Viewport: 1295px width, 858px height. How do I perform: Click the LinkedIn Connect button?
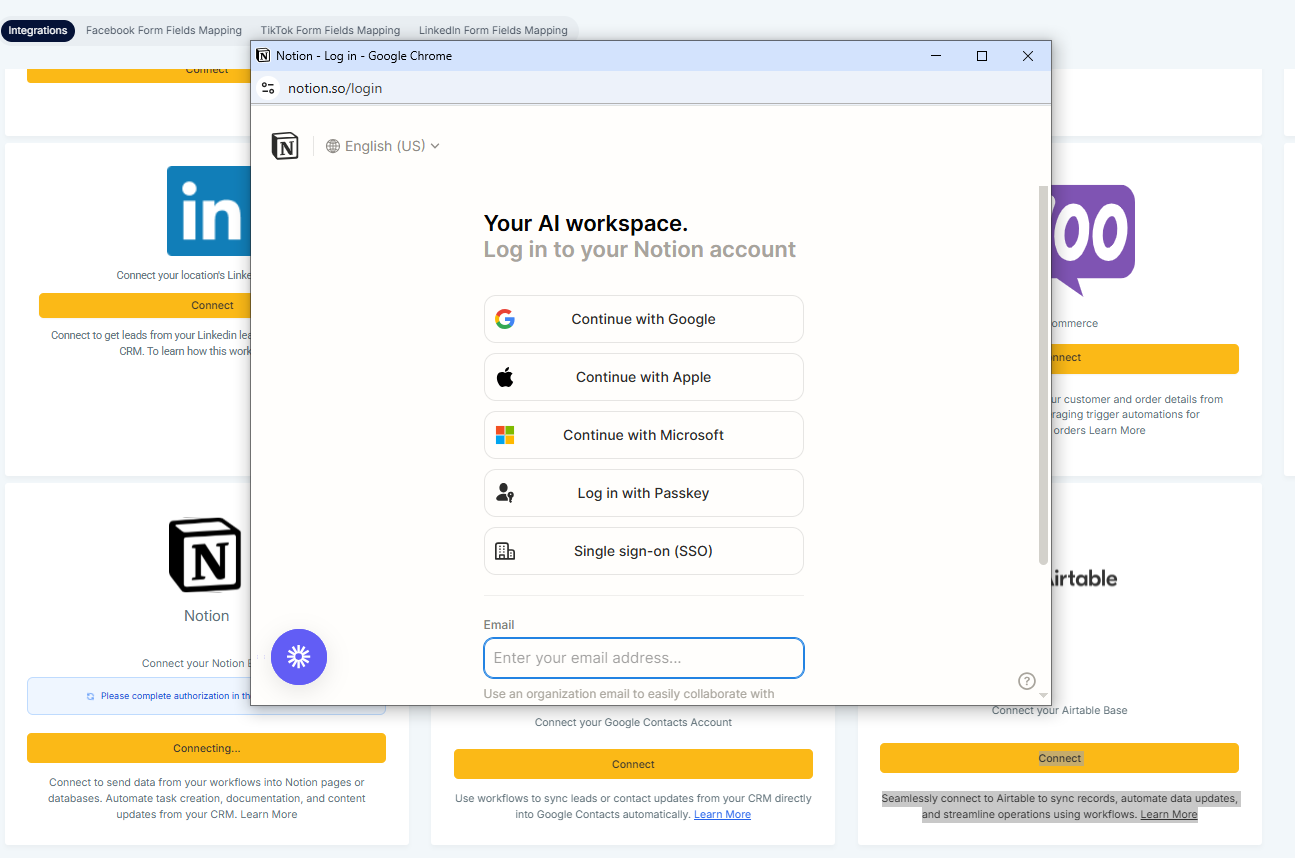pos(145,305)
